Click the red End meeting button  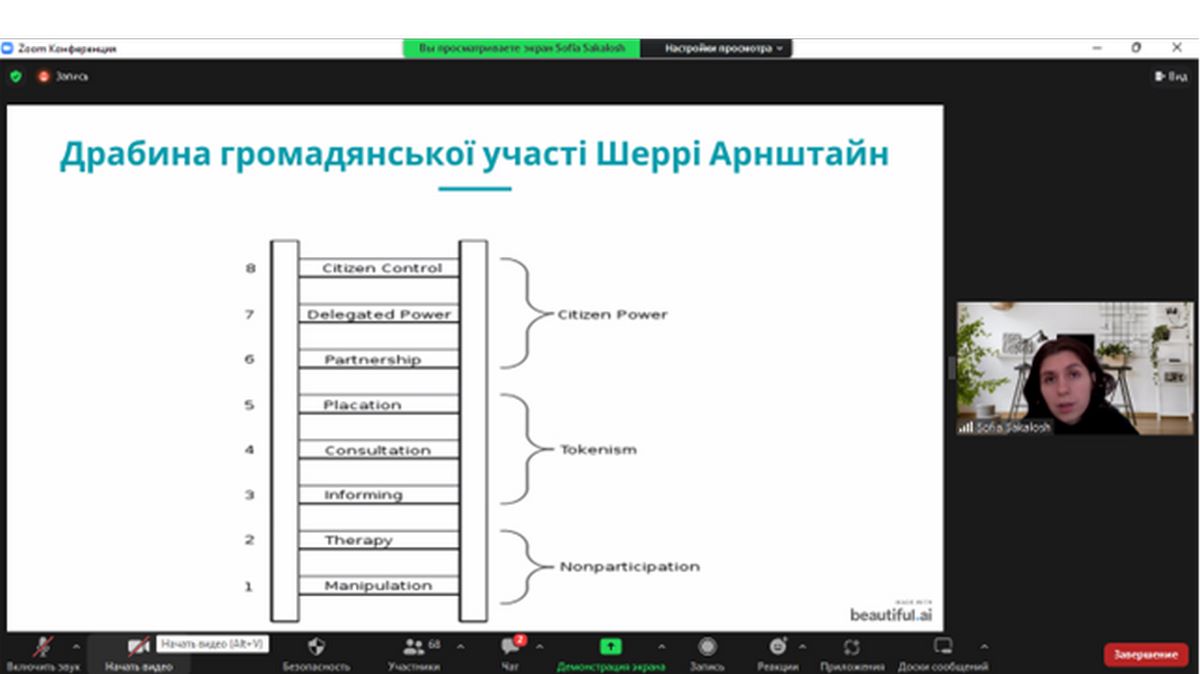point(1146,654)
